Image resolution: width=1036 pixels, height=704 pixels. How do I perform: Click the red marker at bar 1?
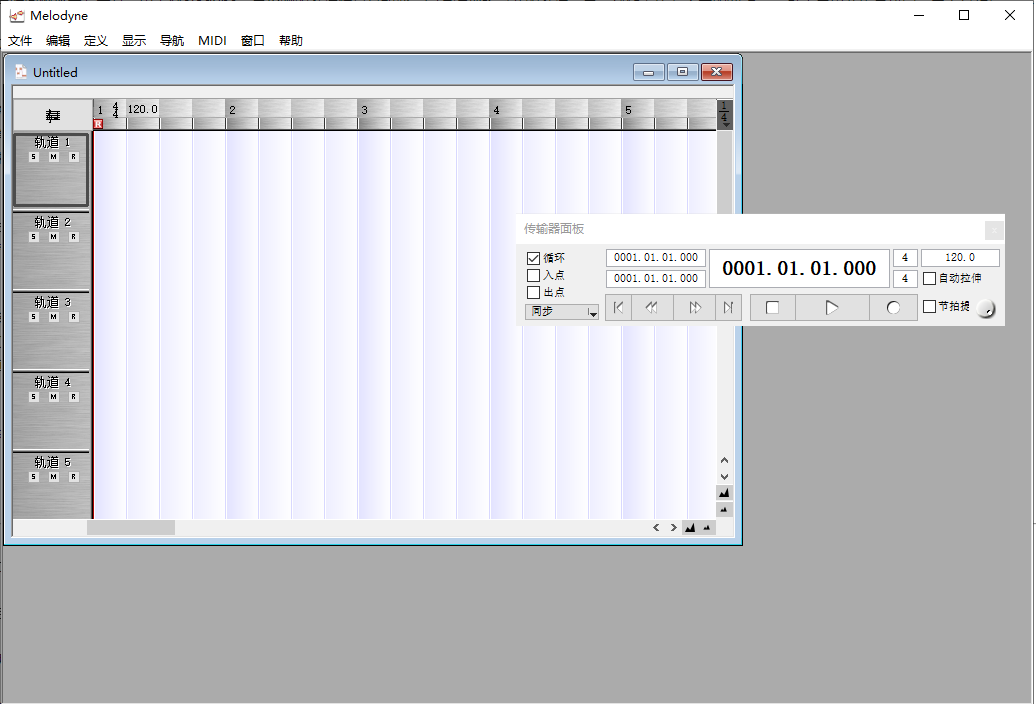pos(98,124)
